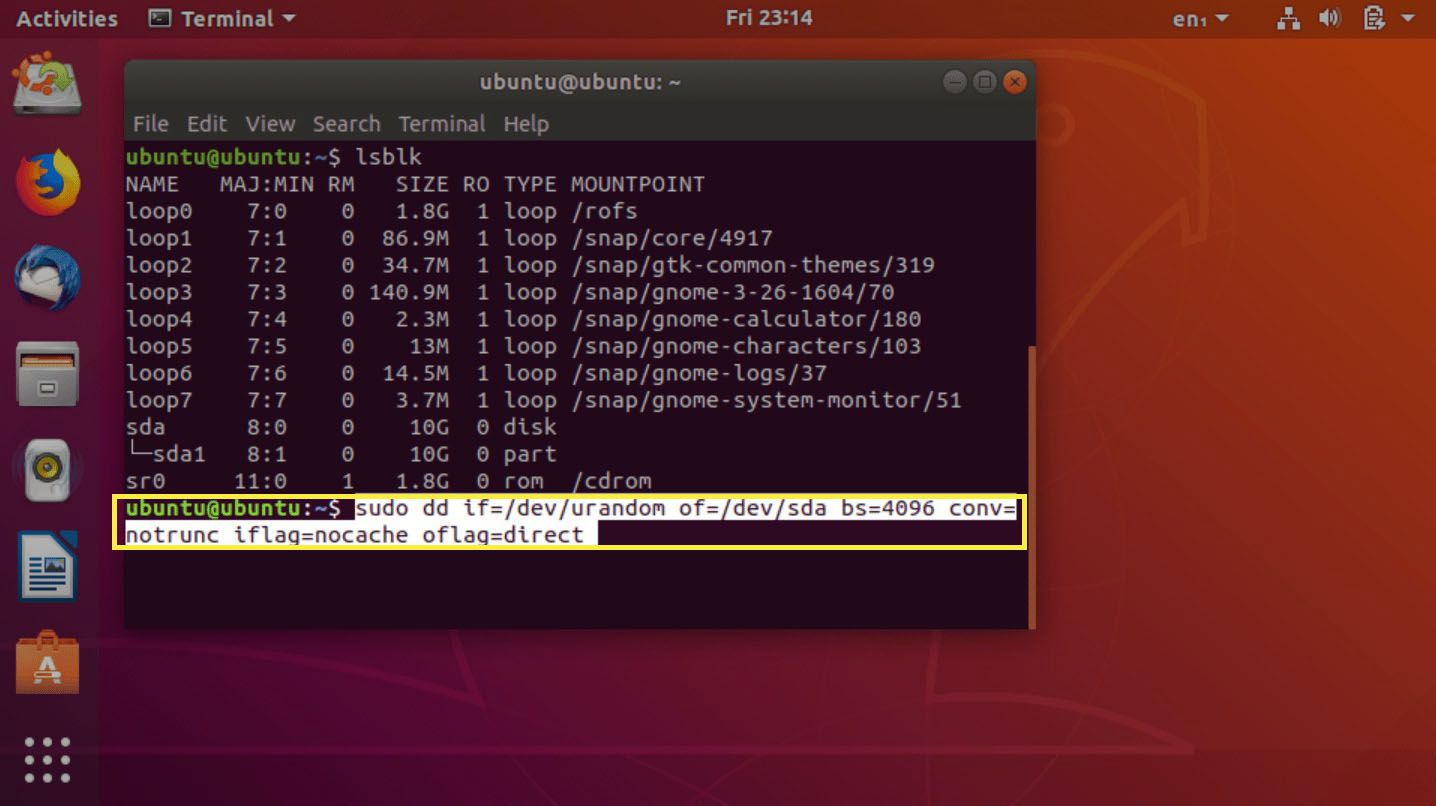Open the Ubiquity installer dock icon
This screenshot has height=806, width=1436.
tap(47, 85)
